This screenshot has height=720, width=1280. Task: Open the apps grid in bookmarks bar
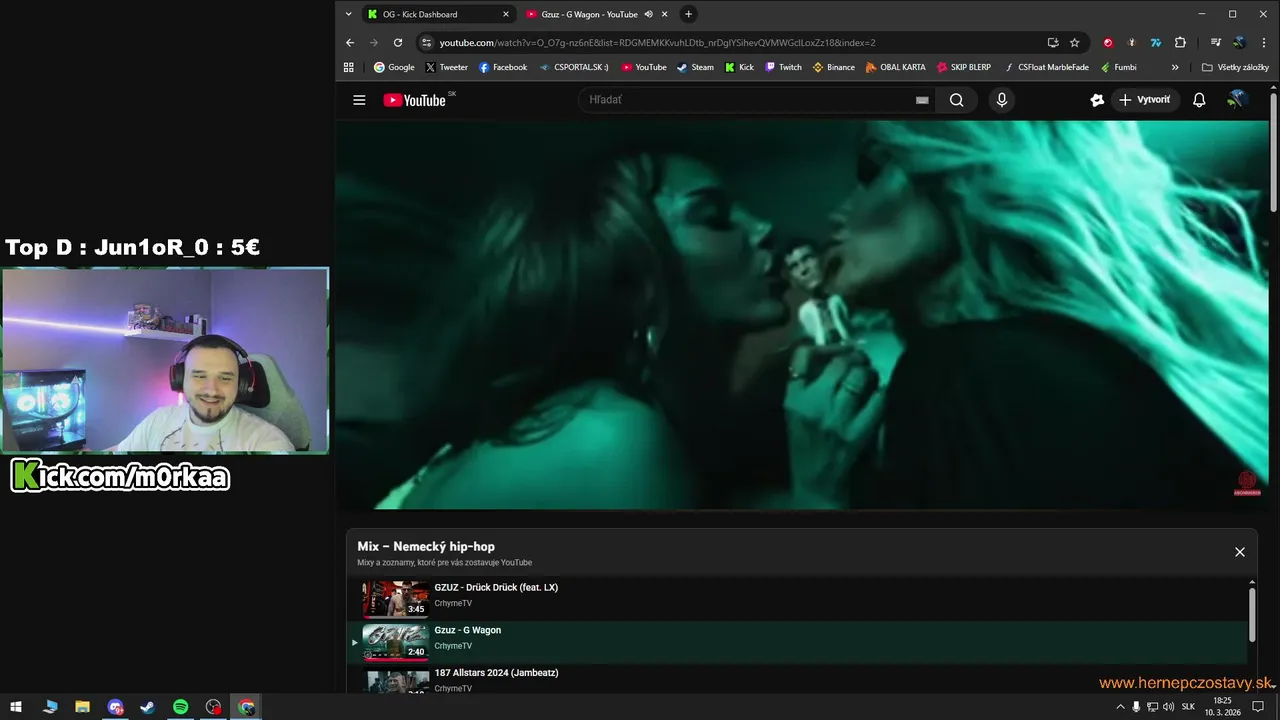[x=349, y=67]
